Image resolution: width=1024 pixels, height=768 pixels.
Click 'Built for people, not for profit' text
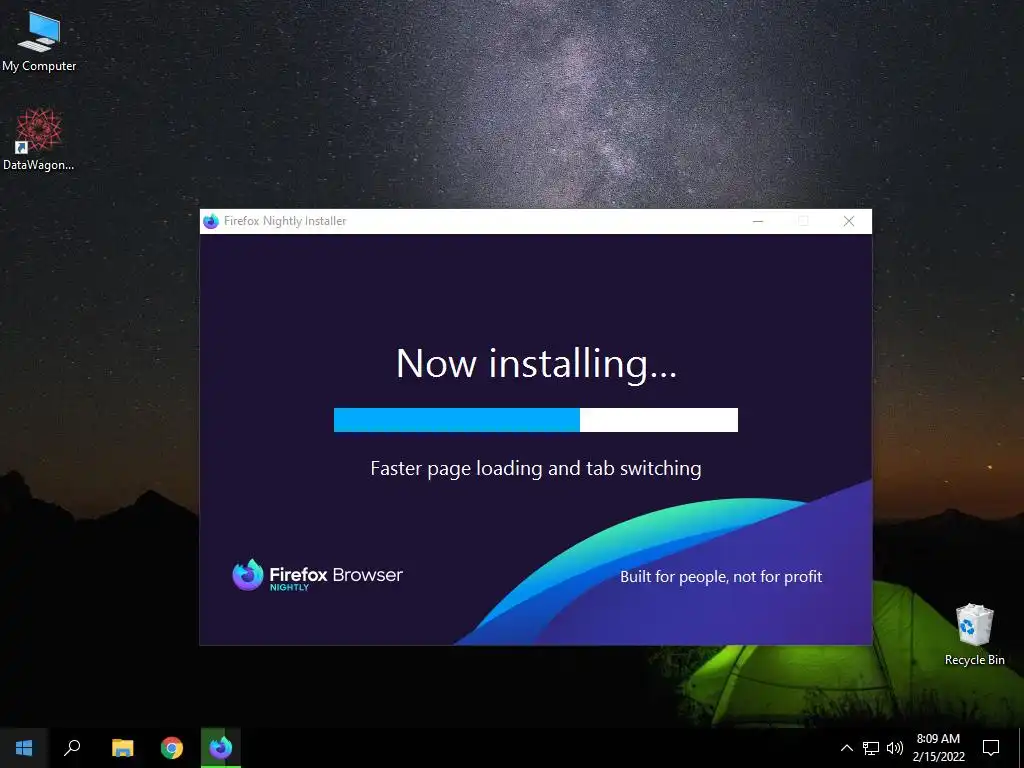[x=721, y=577]
